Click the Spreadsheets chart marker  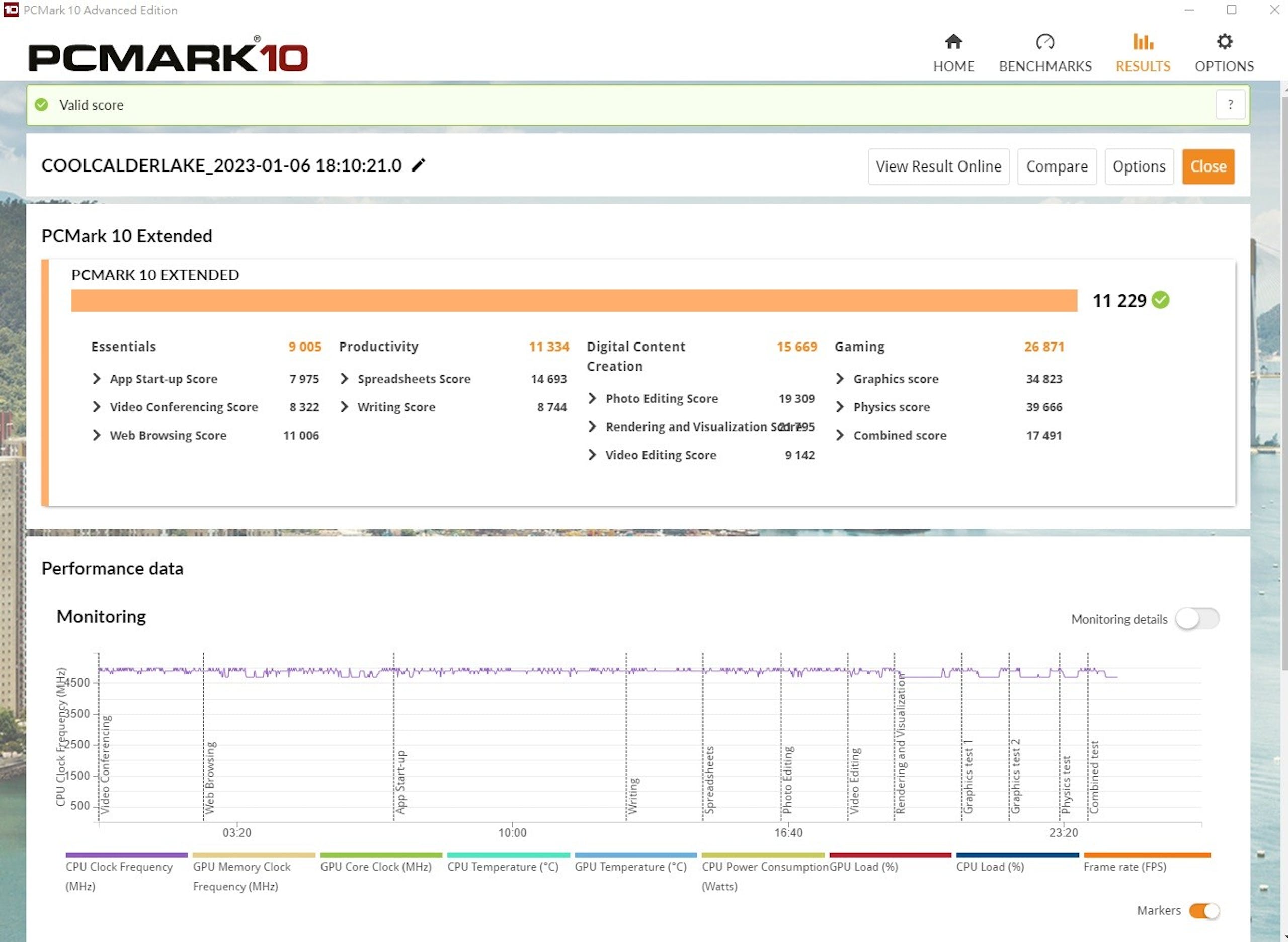[x=709, y=780]
